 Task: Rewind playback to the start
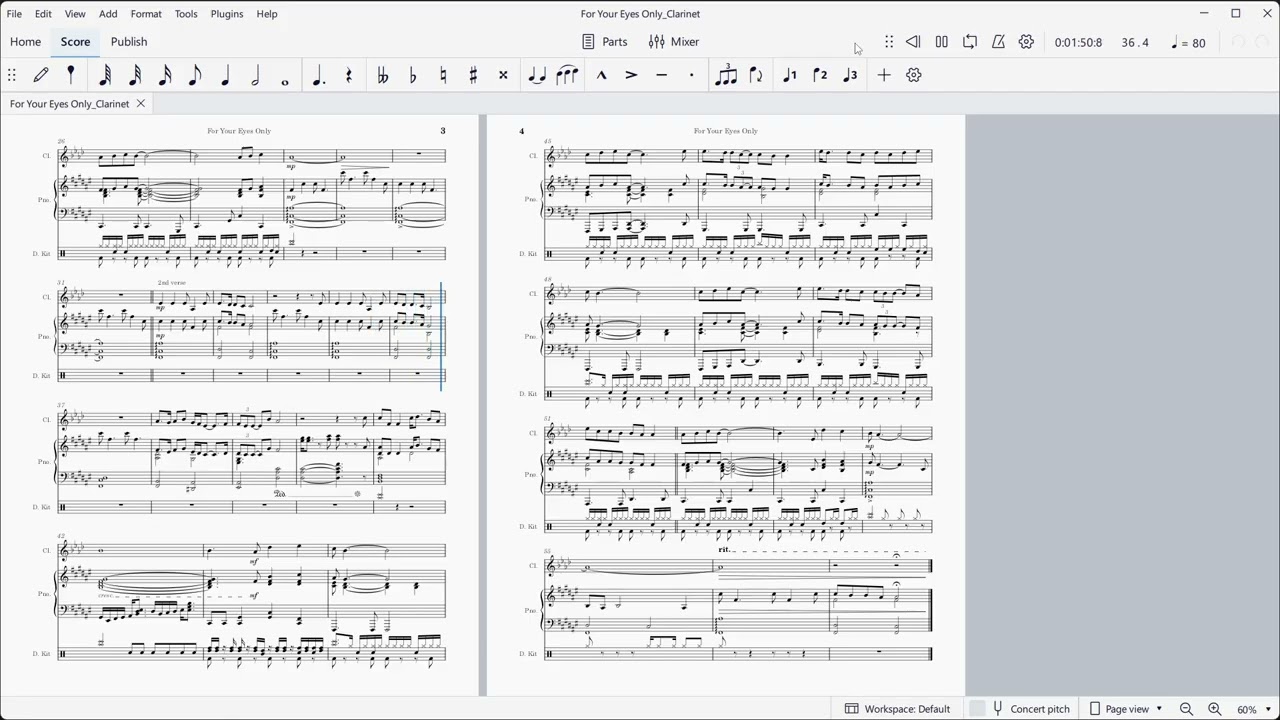point(913,42)
